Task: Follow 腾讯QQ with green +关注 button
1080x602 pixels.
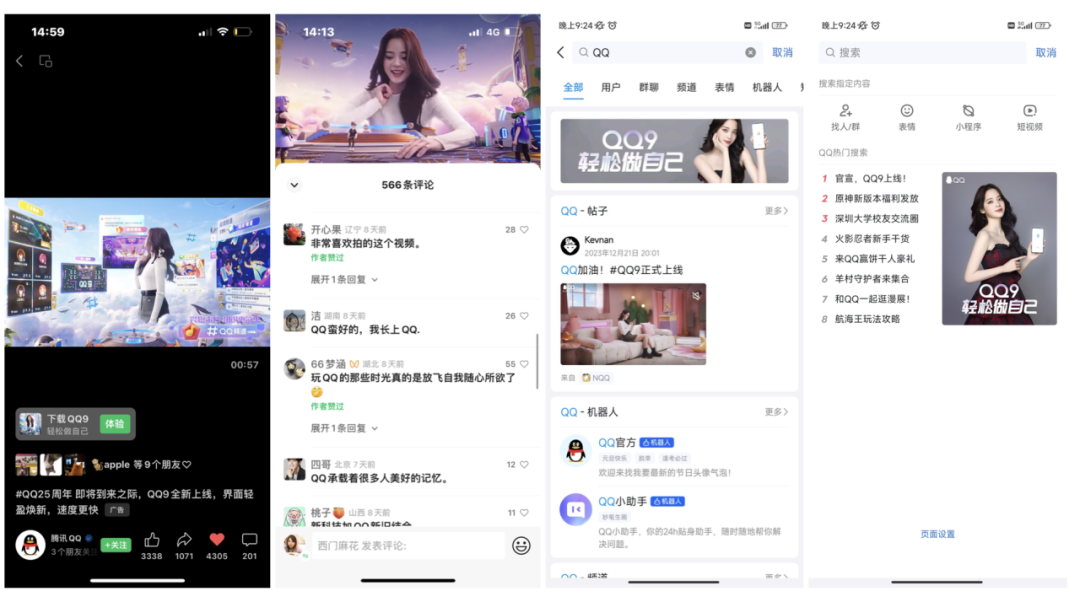Action: coord(116,545)
